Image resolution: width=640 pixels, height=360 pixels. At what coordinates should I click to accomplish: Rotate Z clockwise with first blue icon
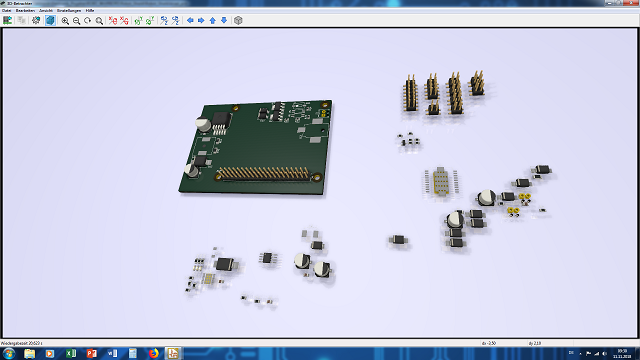tap(164, 20)
